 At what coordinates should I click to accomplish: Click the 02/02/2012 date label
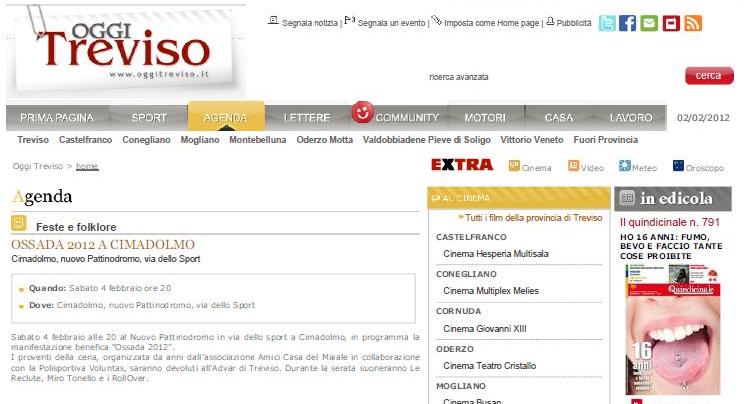(703, 118)
